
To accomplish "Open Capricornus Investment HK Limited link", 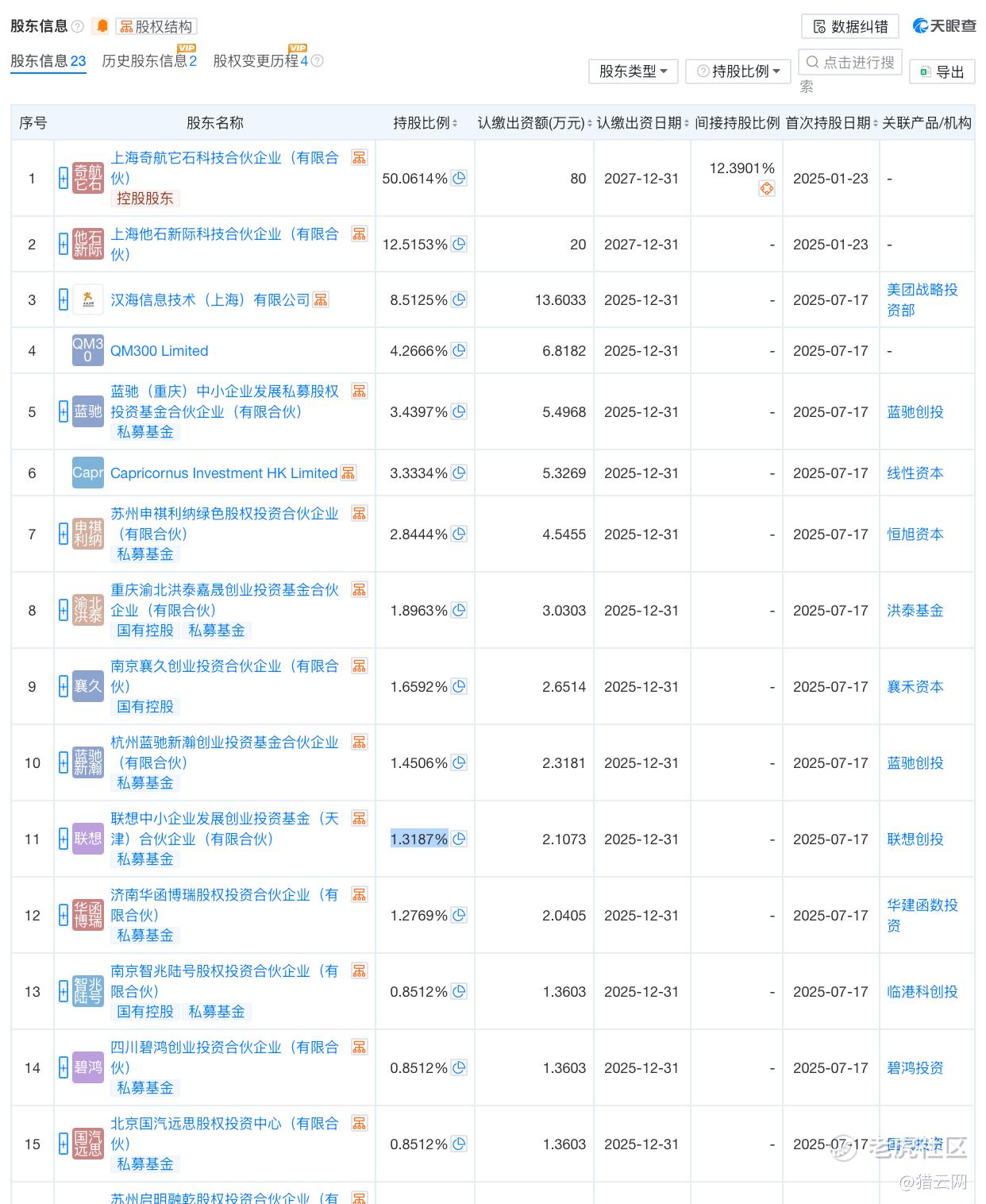I will (224, 473).
